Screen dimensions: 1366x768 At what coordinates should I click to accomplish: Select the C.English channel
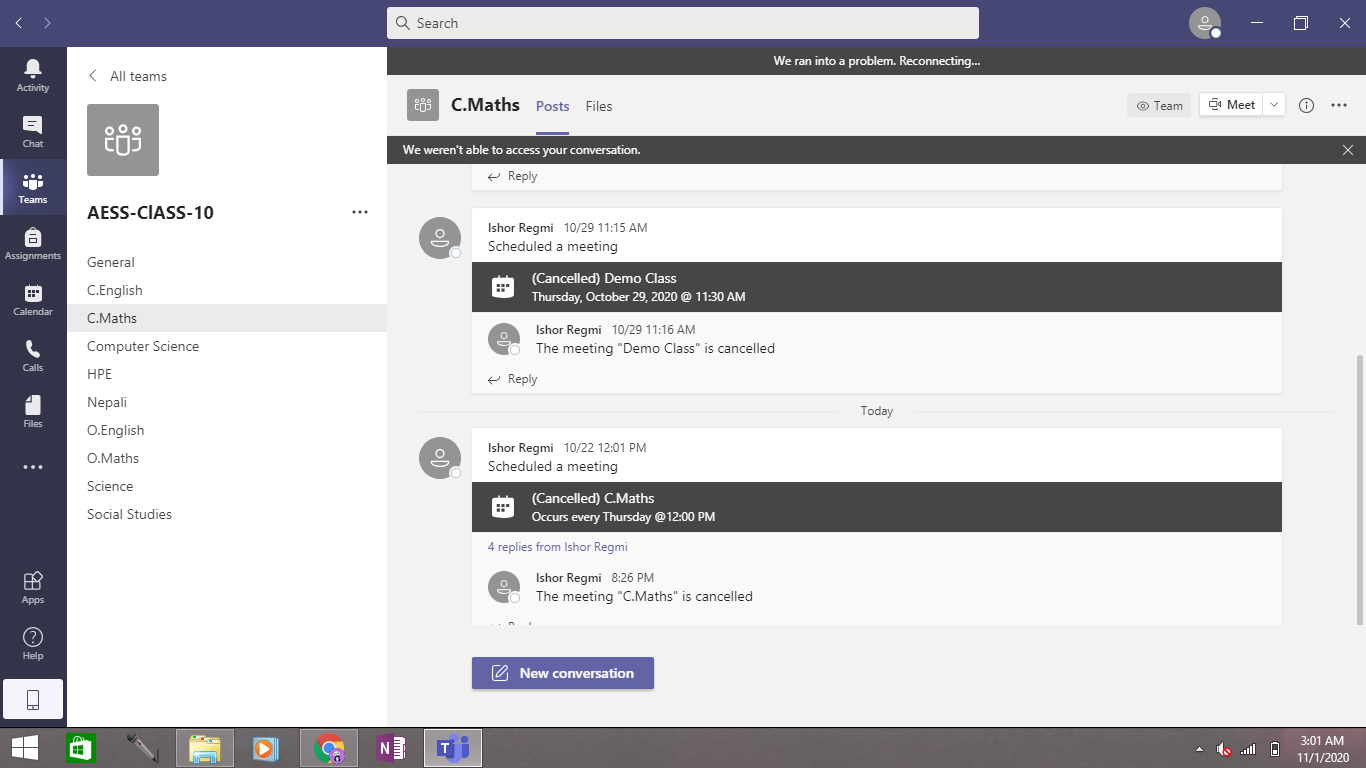click(227, 290)
